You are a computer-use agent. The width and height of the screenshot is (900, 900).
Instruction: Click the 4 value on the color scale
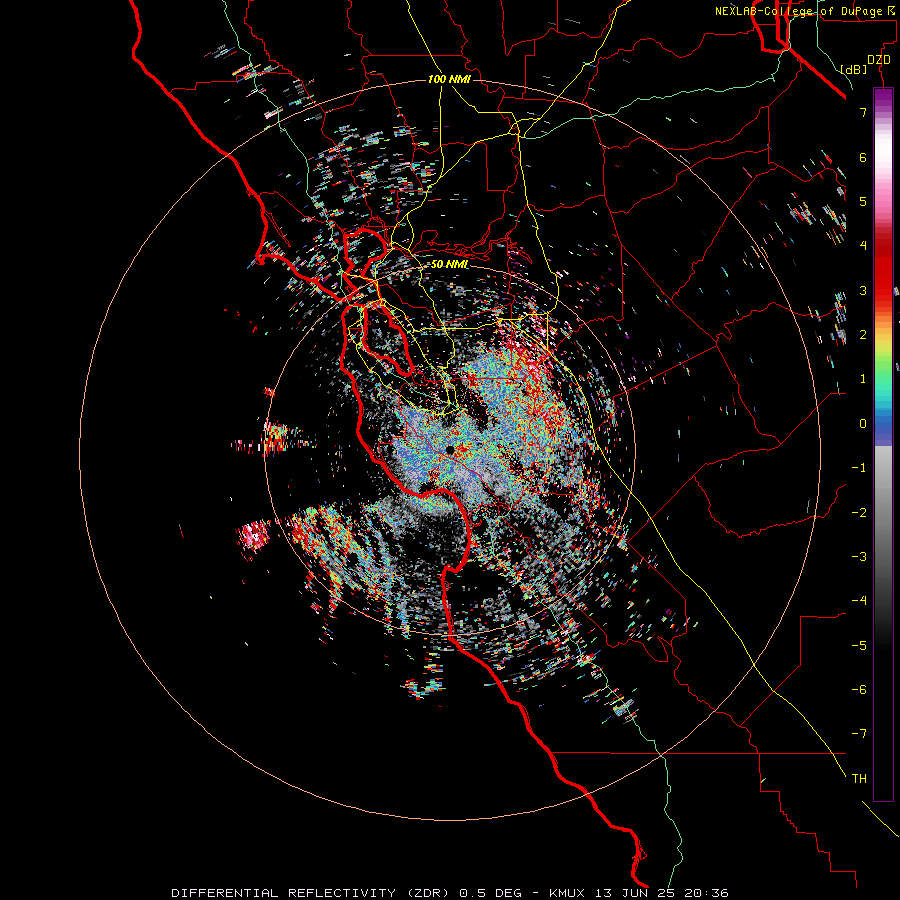pos(863,246)
